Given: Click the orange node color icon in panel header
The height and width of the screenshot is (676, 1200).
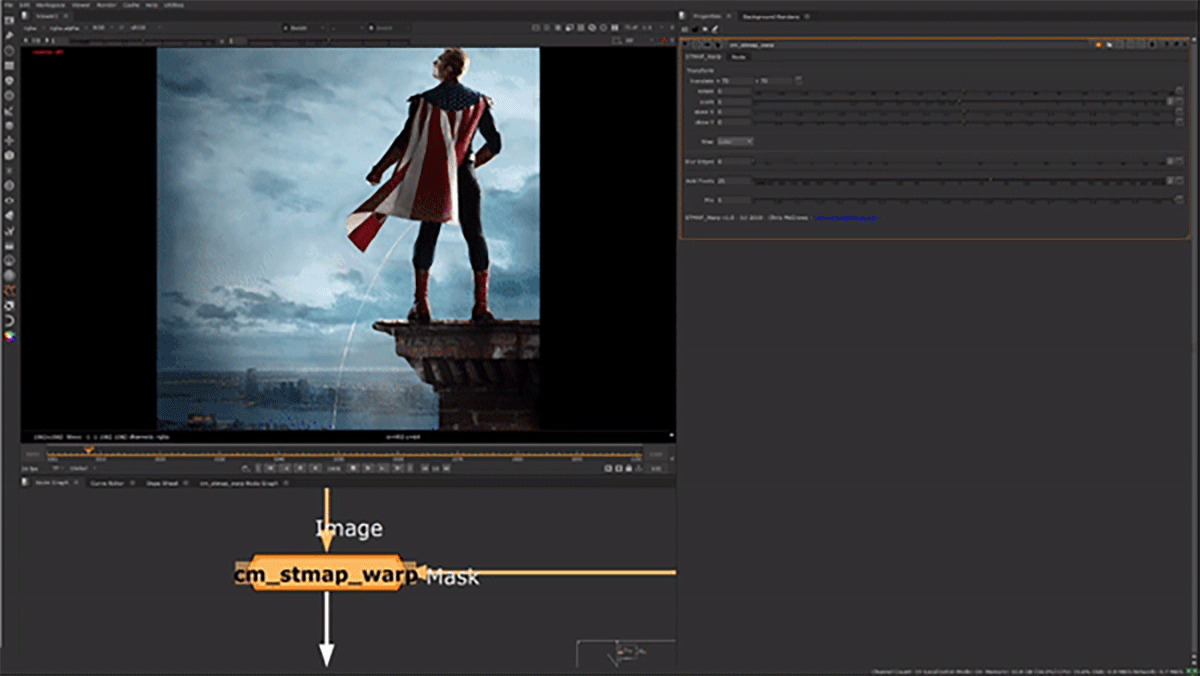Looking at the screenshot, I should 1098,45.
